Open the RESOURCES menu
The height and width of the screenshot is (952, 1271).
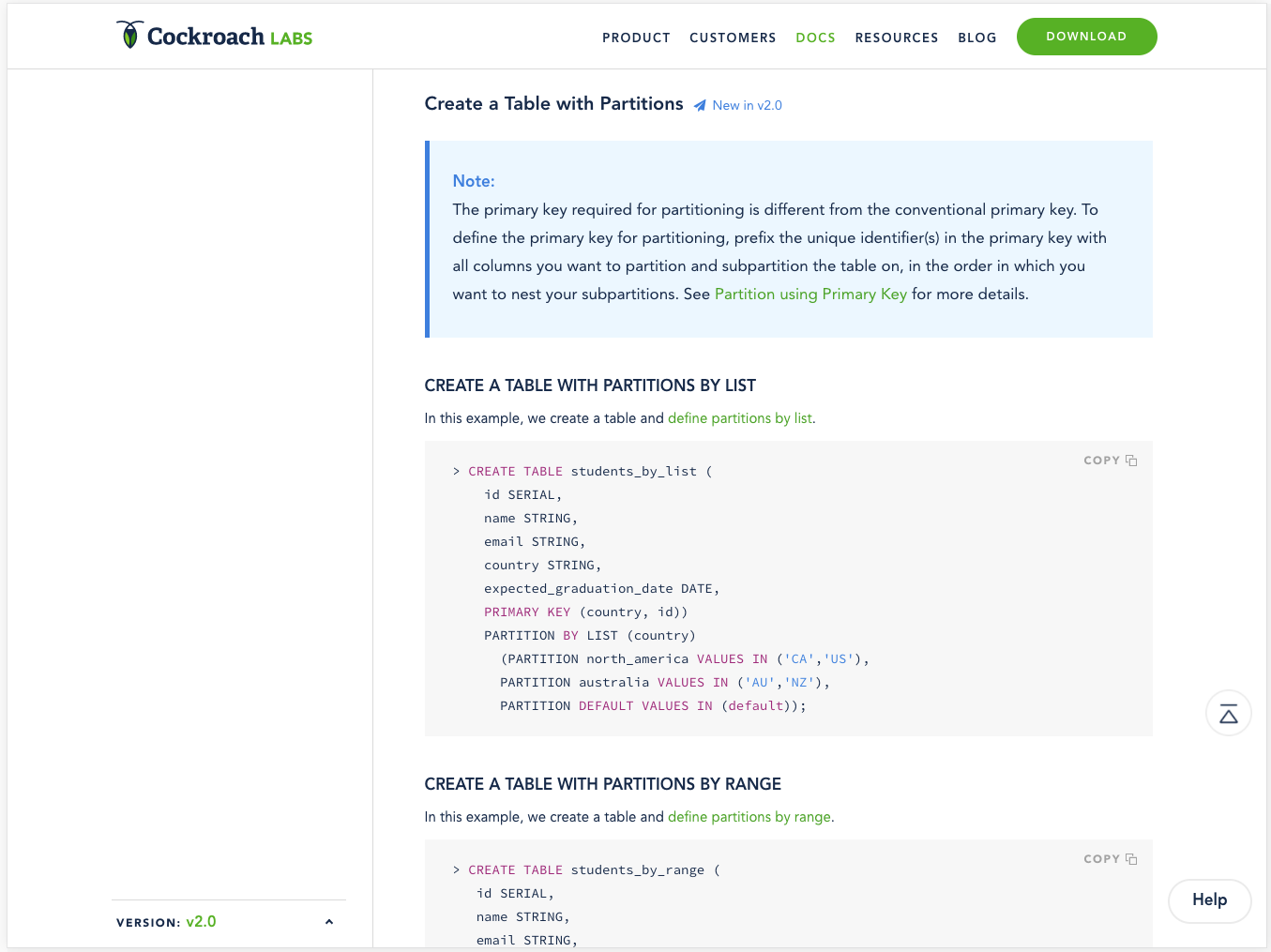897,38
